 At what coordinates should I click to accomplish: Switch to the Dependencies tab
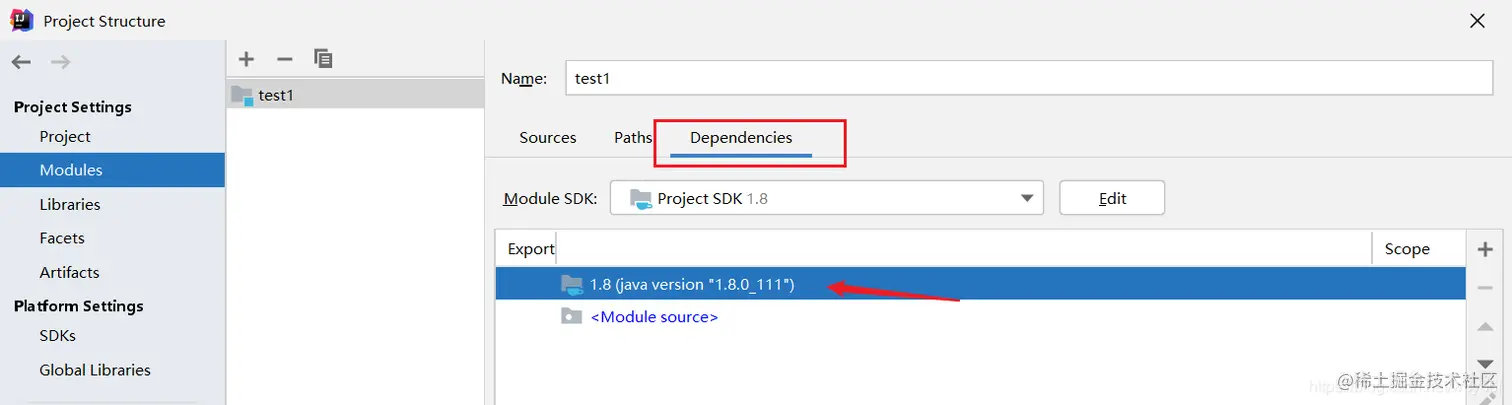(741, 138)
